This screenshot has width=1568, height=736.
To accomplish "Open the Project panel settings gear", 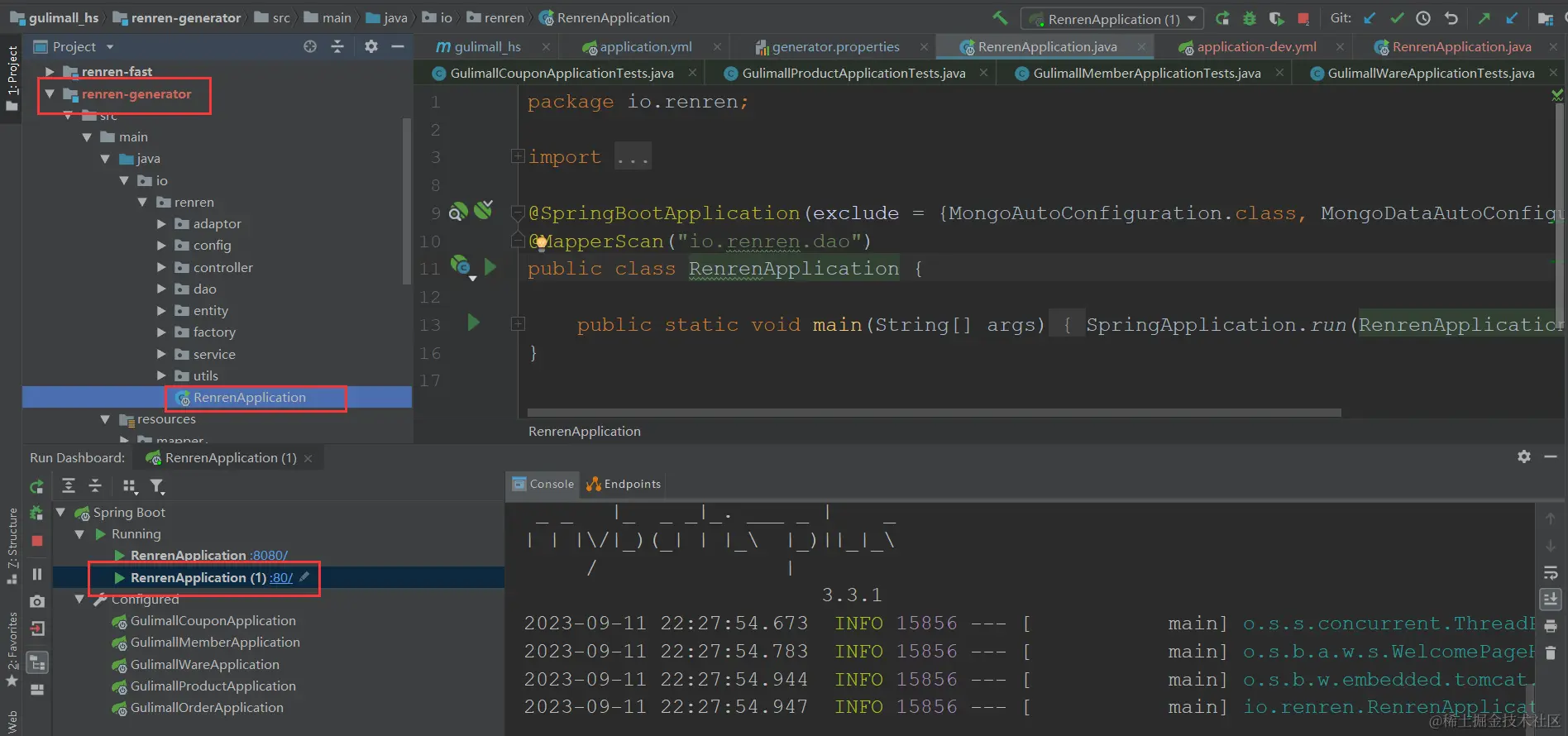I will coord(371,46).
